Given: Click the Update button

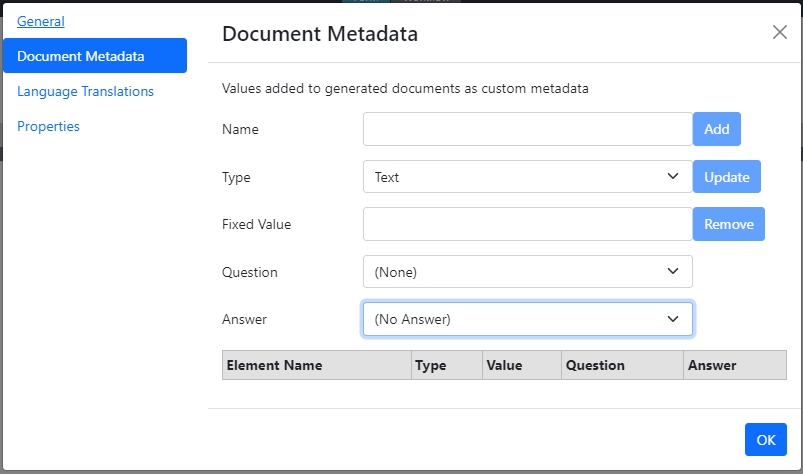Looking at the screenshot, I should coord(726,177).
